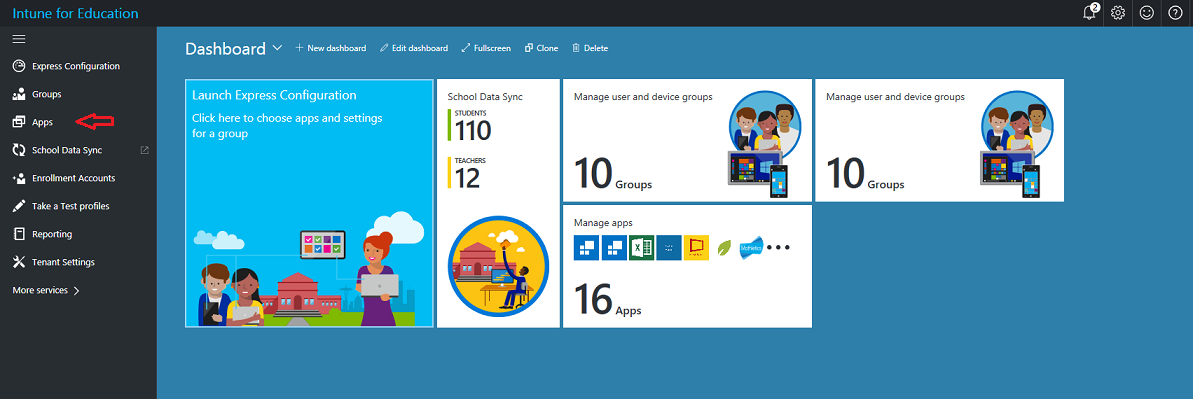
Task: Expand More services chevron
Action: click(76, 291)
